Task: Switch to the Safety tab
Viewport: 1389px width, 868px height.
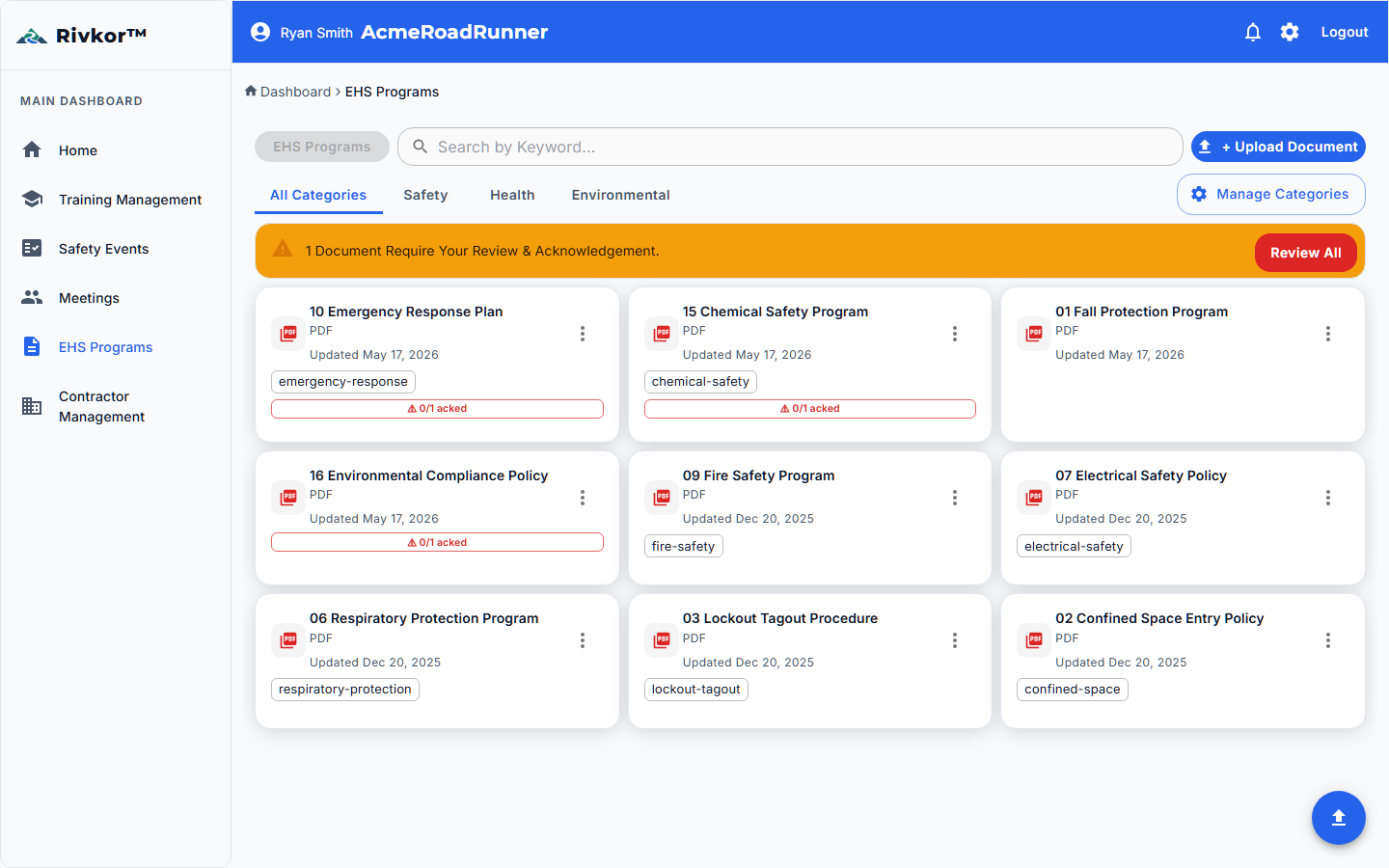Action: (x=425, y=195)
